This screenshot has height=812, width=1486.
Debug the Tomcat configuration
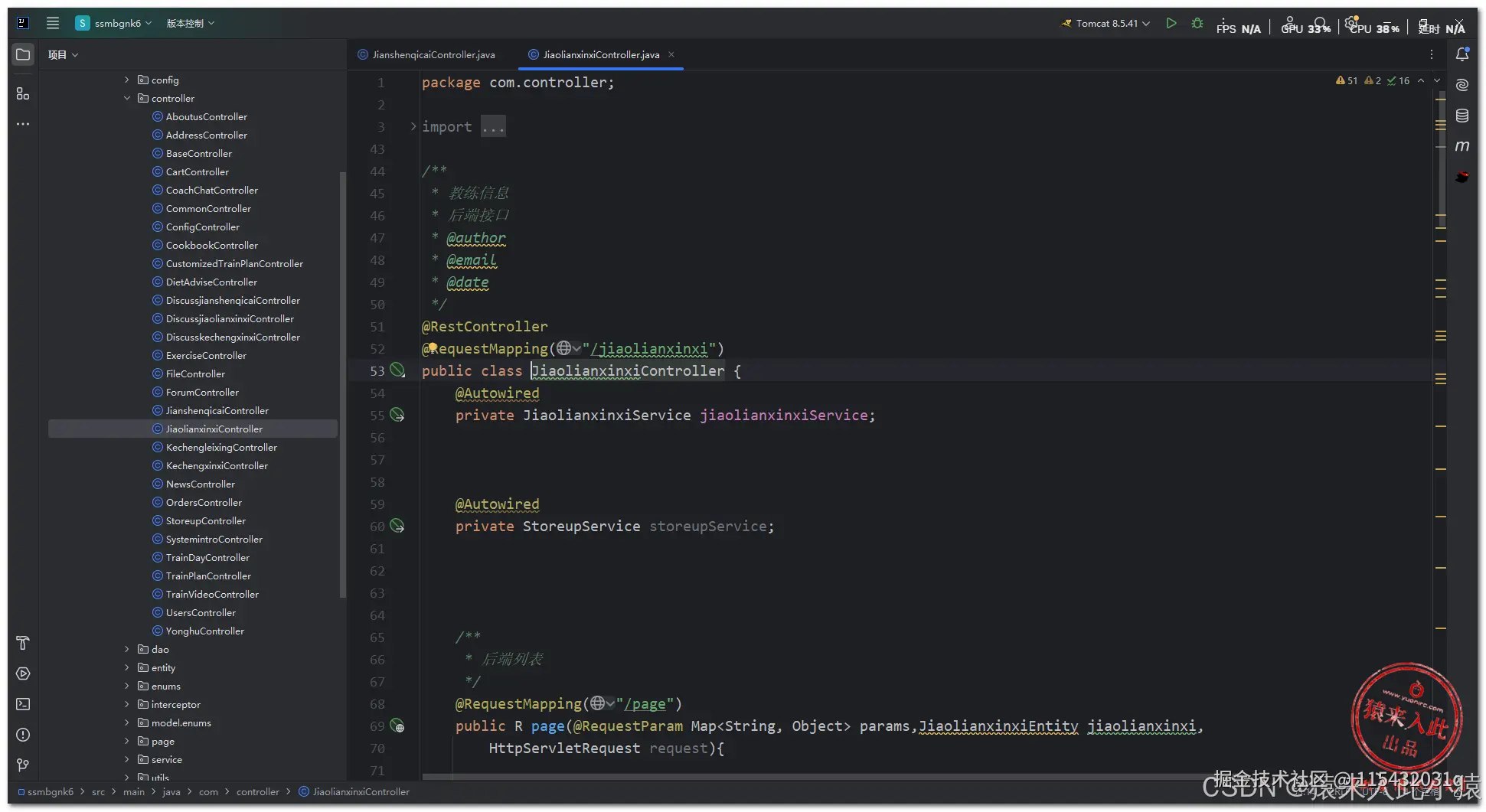pos(1197,23)
